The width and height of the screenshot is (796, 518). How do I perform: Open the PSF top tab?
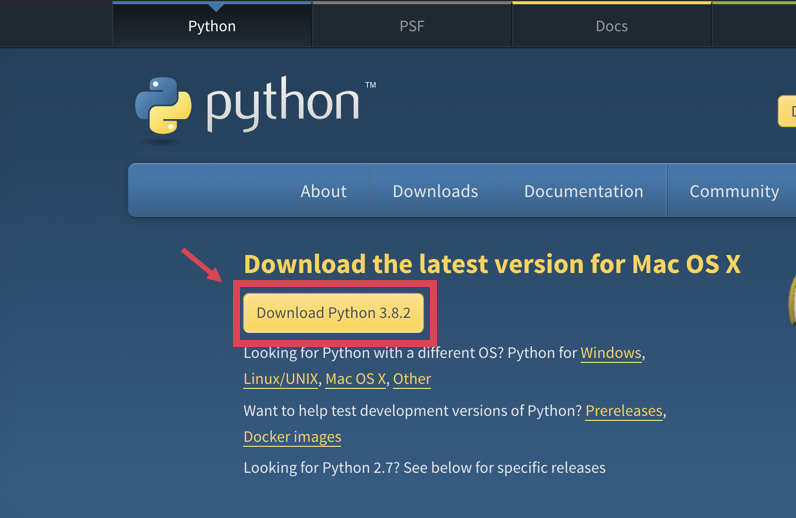[x=412, y=26]
